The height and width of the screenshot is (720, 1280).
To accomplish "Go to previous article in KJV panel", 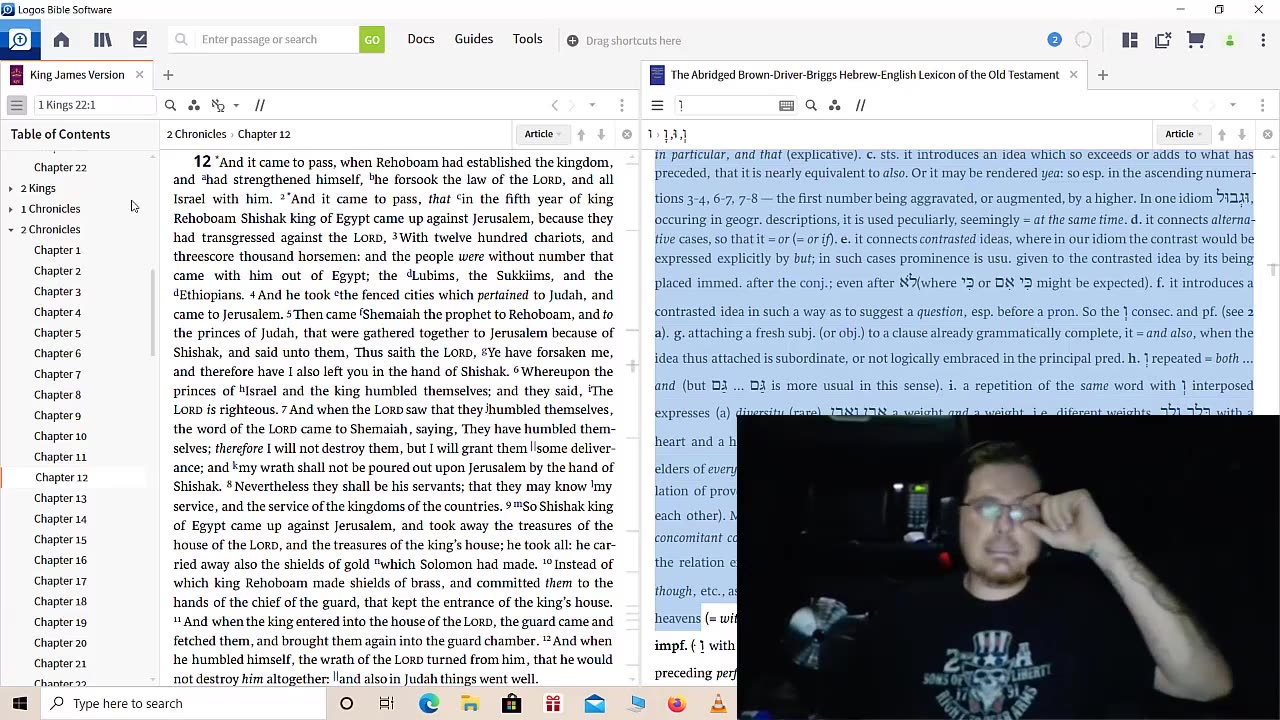I will (581, 134).
